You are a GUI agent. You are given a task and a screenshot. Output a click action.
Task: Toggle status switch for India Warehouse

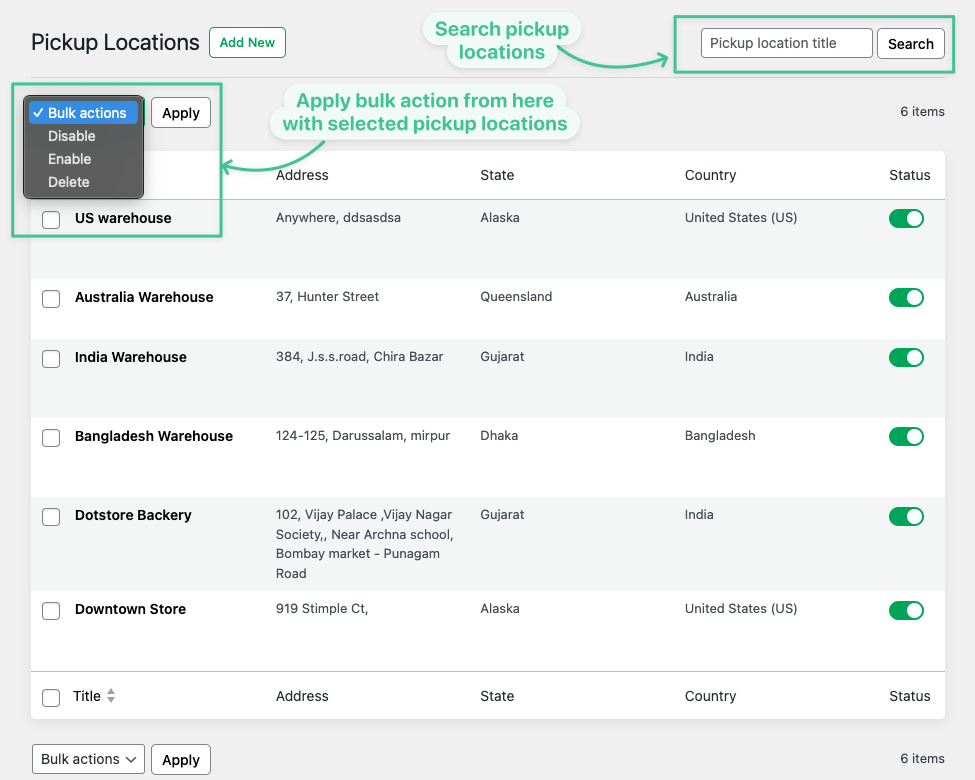click(906, 358)
